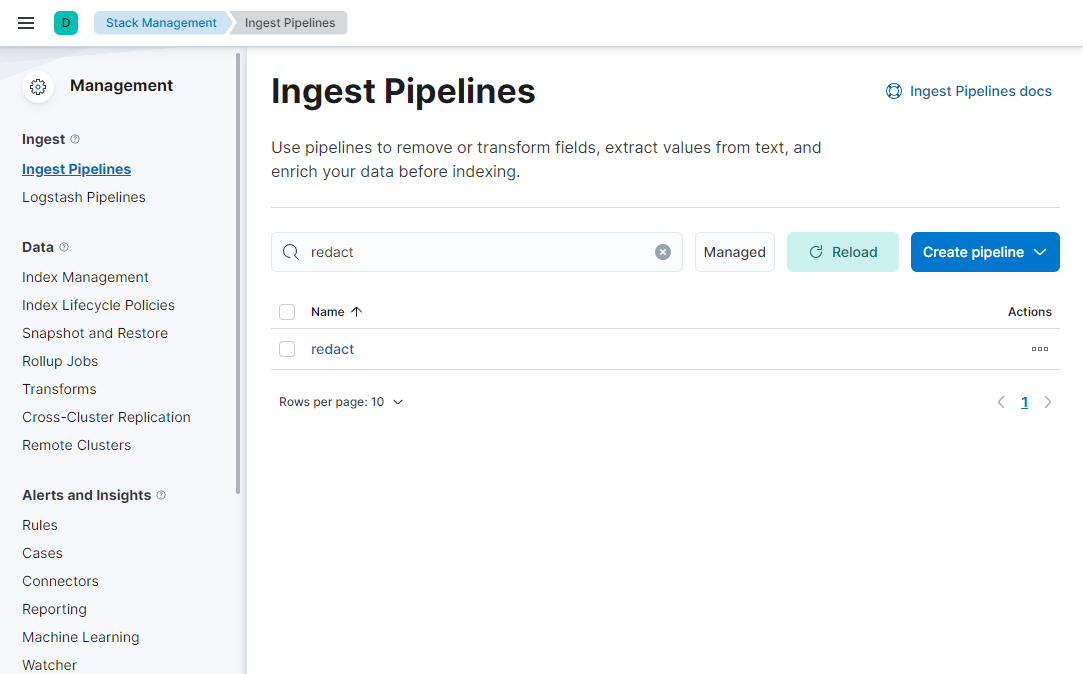Click Alerts and Insights help icon

[x=161, y=495]
